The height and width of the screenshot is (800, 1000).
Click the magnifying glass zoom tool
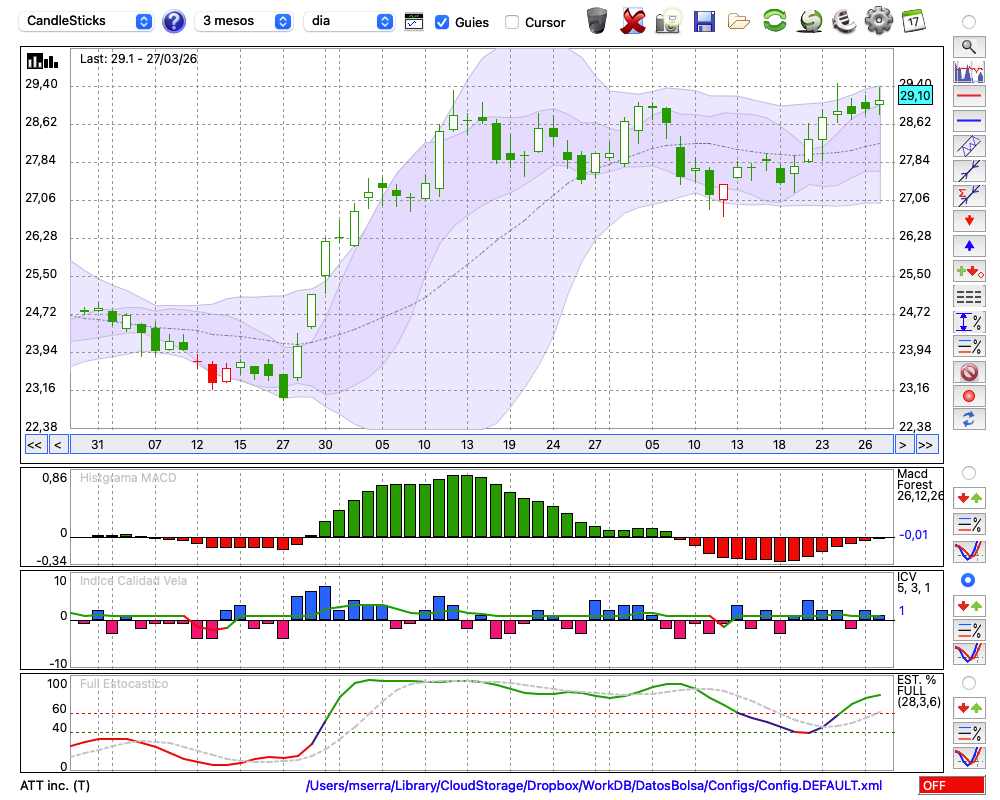pos(968,46)
